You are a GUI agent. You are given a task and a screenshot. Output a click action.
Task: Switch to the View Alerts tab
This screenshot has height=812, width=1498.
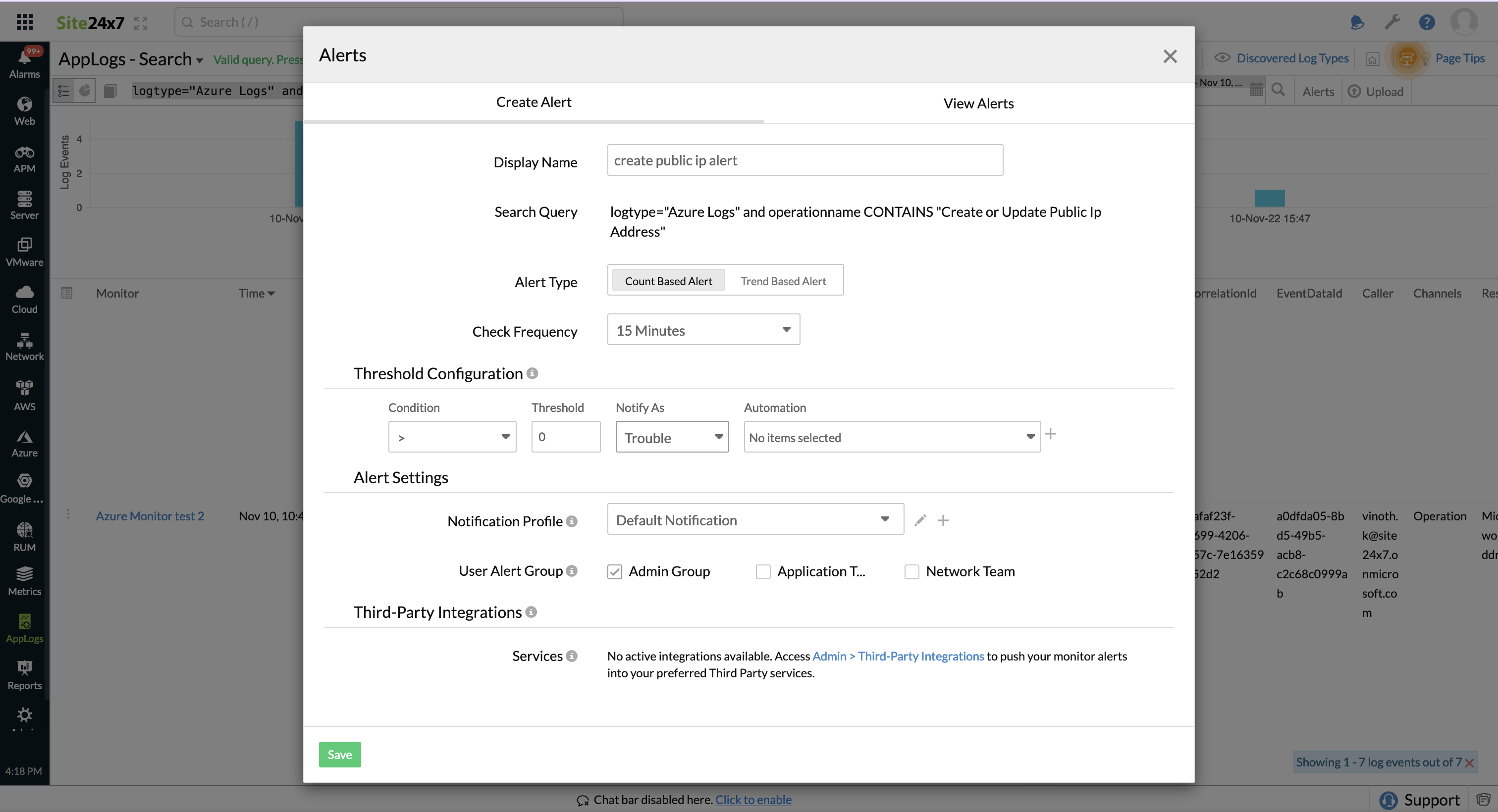point(978,103)
